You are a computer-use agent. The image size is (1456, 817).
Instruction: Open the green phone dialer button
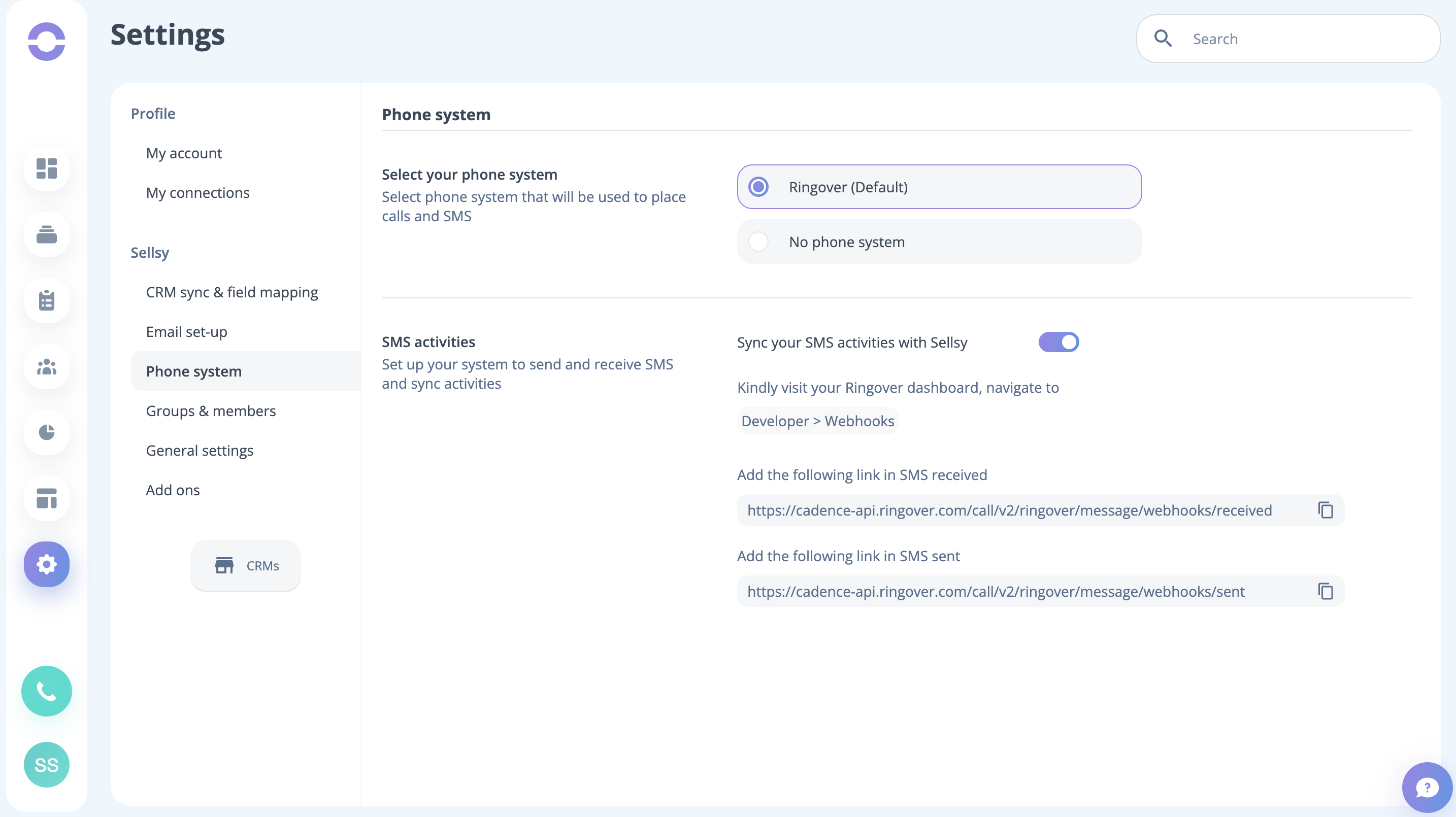pyautogui.click(x=46, y=691)
